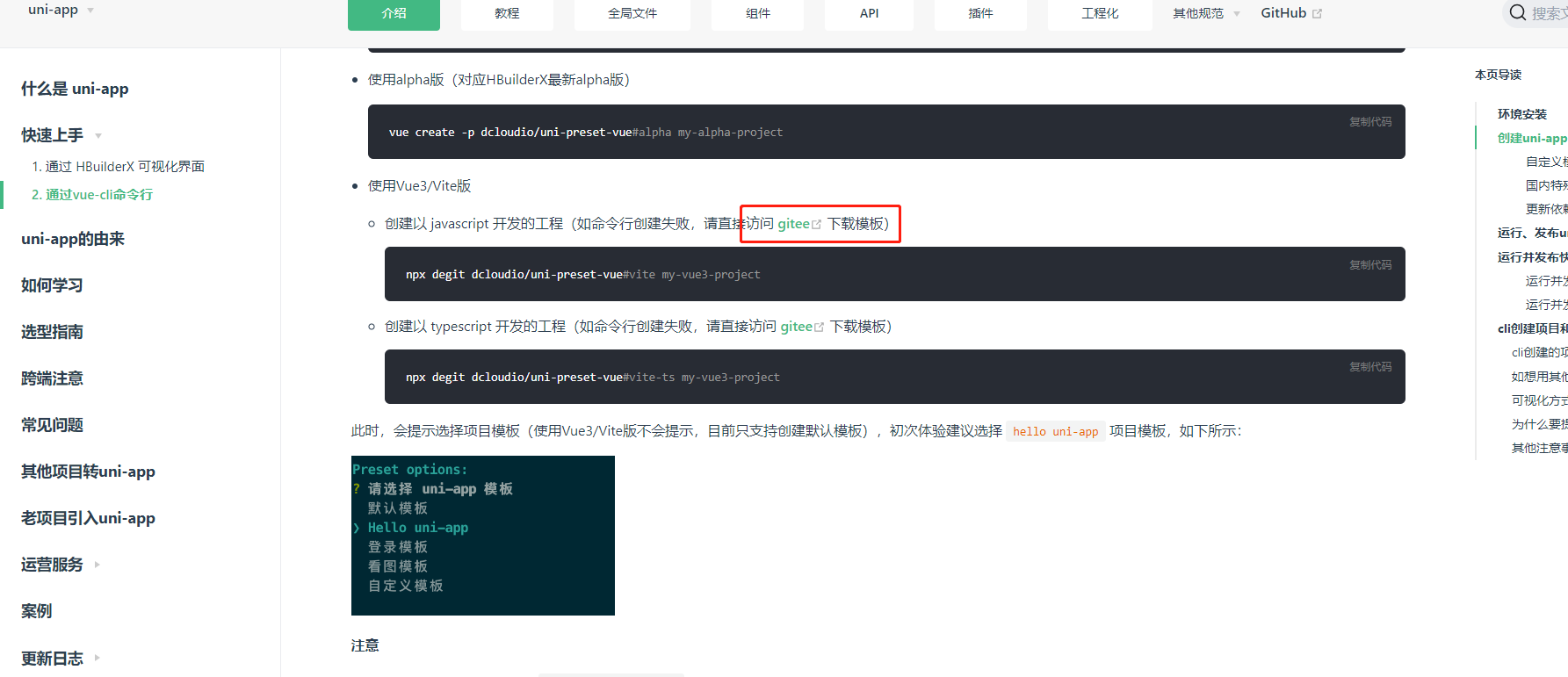Open 常见问题 sidebar page
Viewport: 1568px width, 677px height.
click(52, 425)
